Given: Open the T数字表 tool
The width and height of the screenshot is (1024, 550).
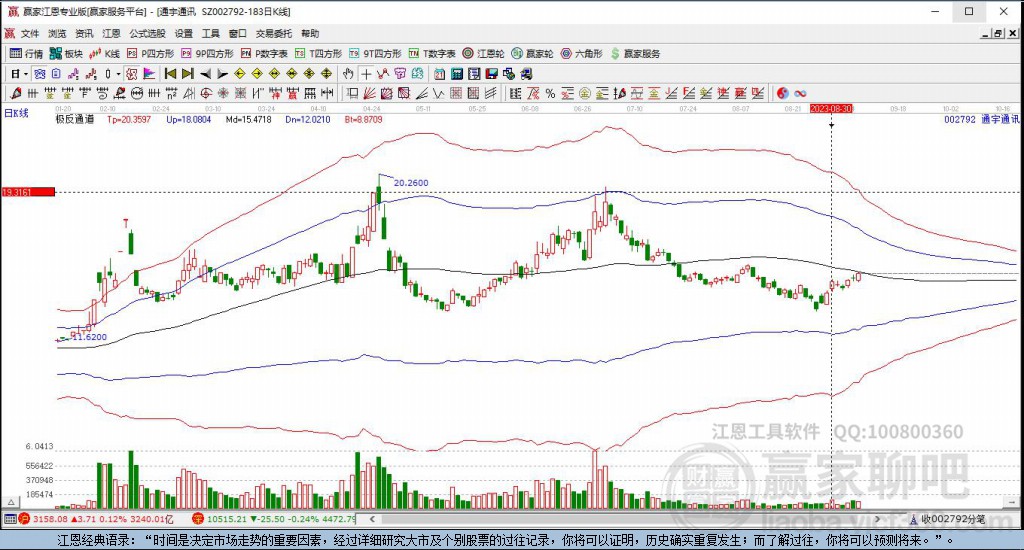Looking at the screenshot, I should click(x=432, y=54).
